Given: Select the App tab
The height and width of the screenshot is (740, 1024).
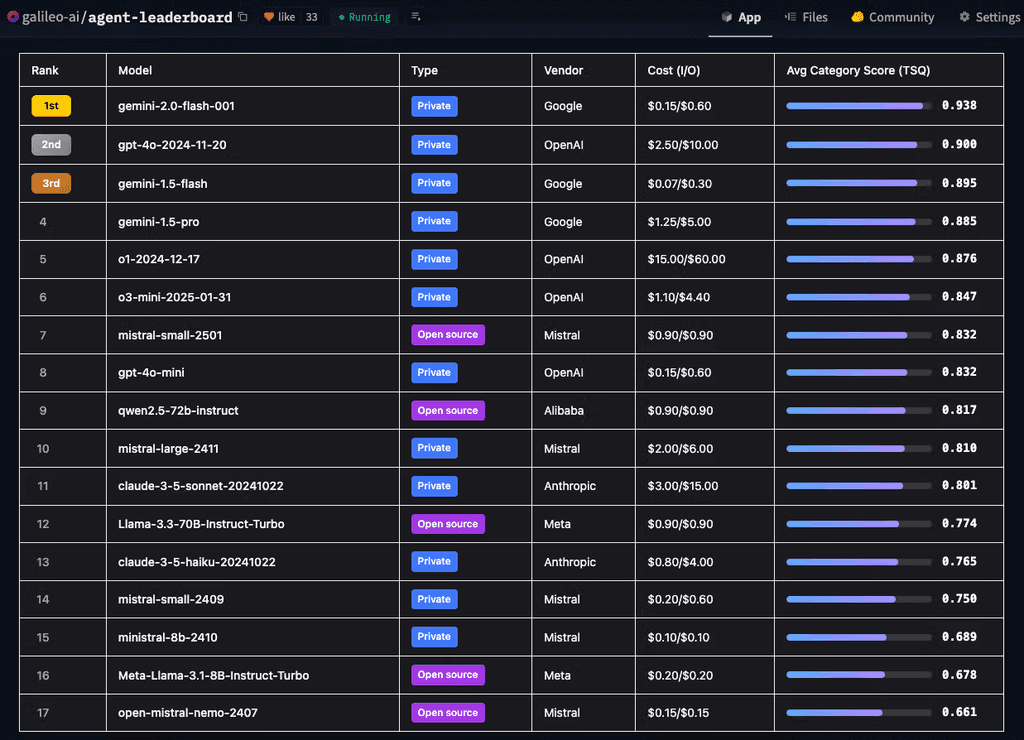Looking at the screenshot, I should (x=740, y=17).
